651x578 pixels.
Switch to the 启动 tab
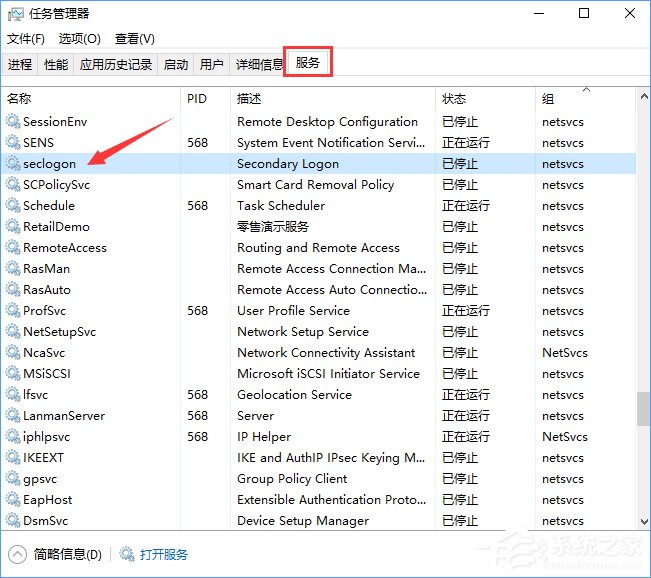(176, 64)
